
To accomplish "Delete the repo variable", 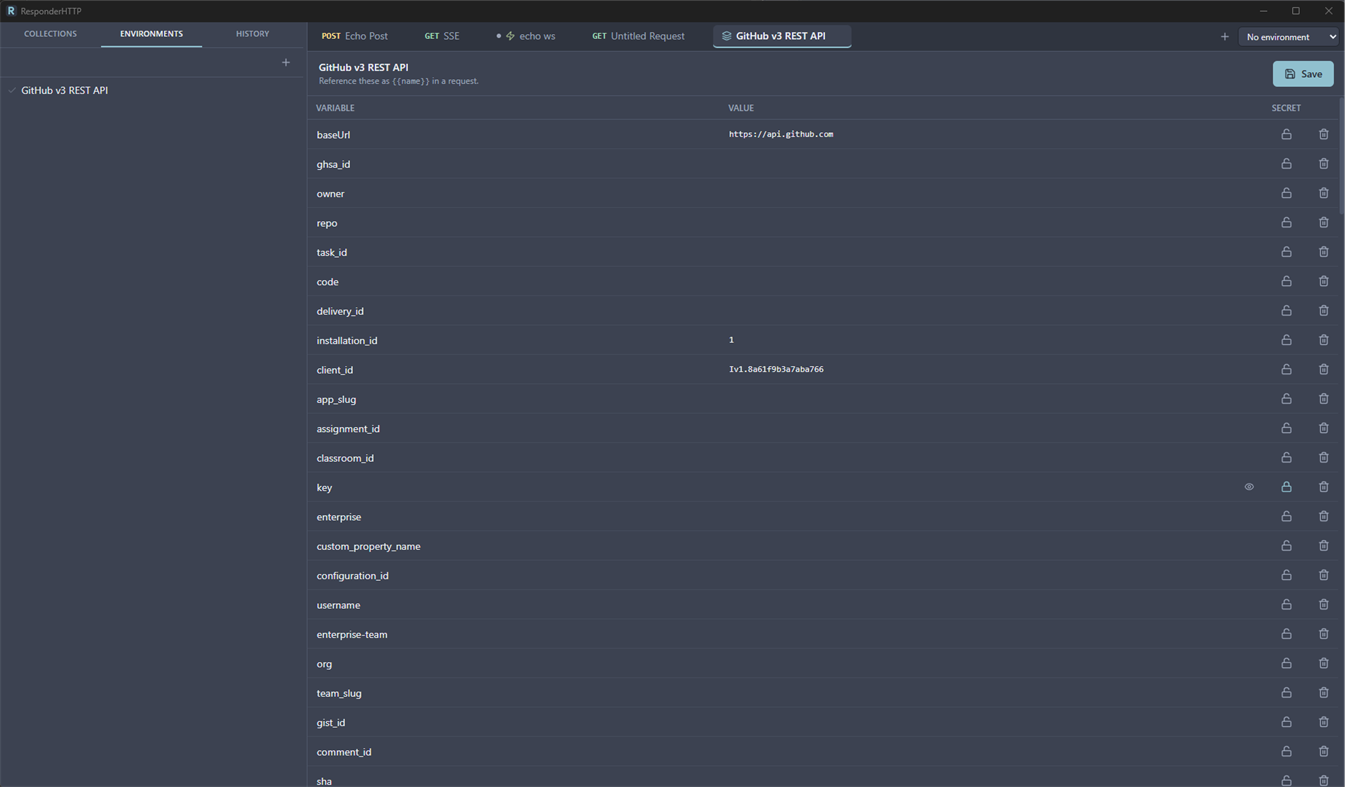I will pos(1323,222).
